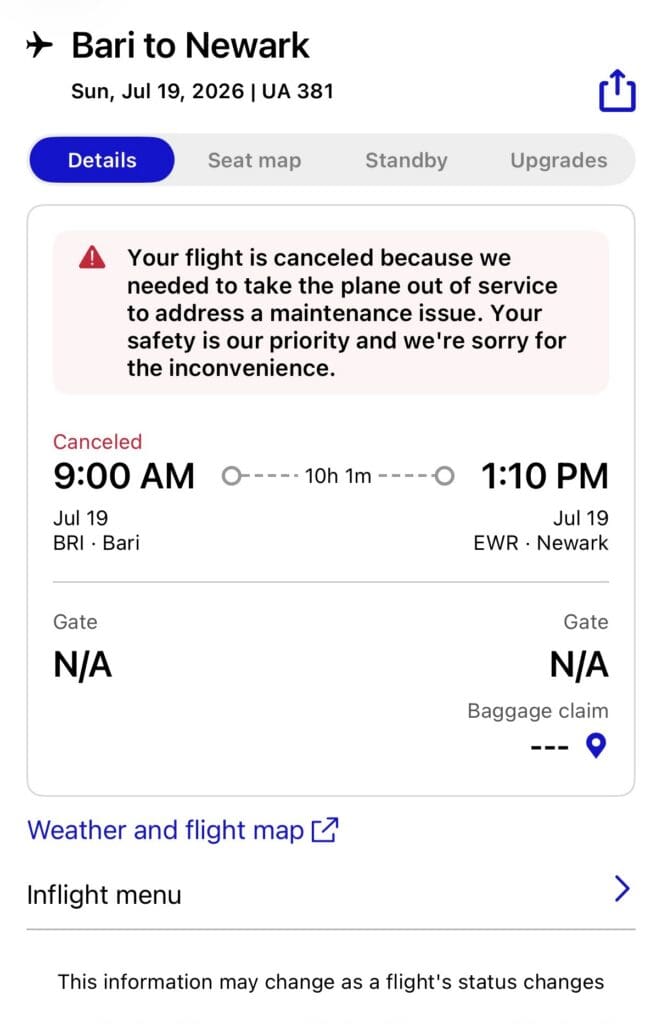Open the Inflight menu row
This screenshot has height=1024, width=662.
click(x=330, y=894)
